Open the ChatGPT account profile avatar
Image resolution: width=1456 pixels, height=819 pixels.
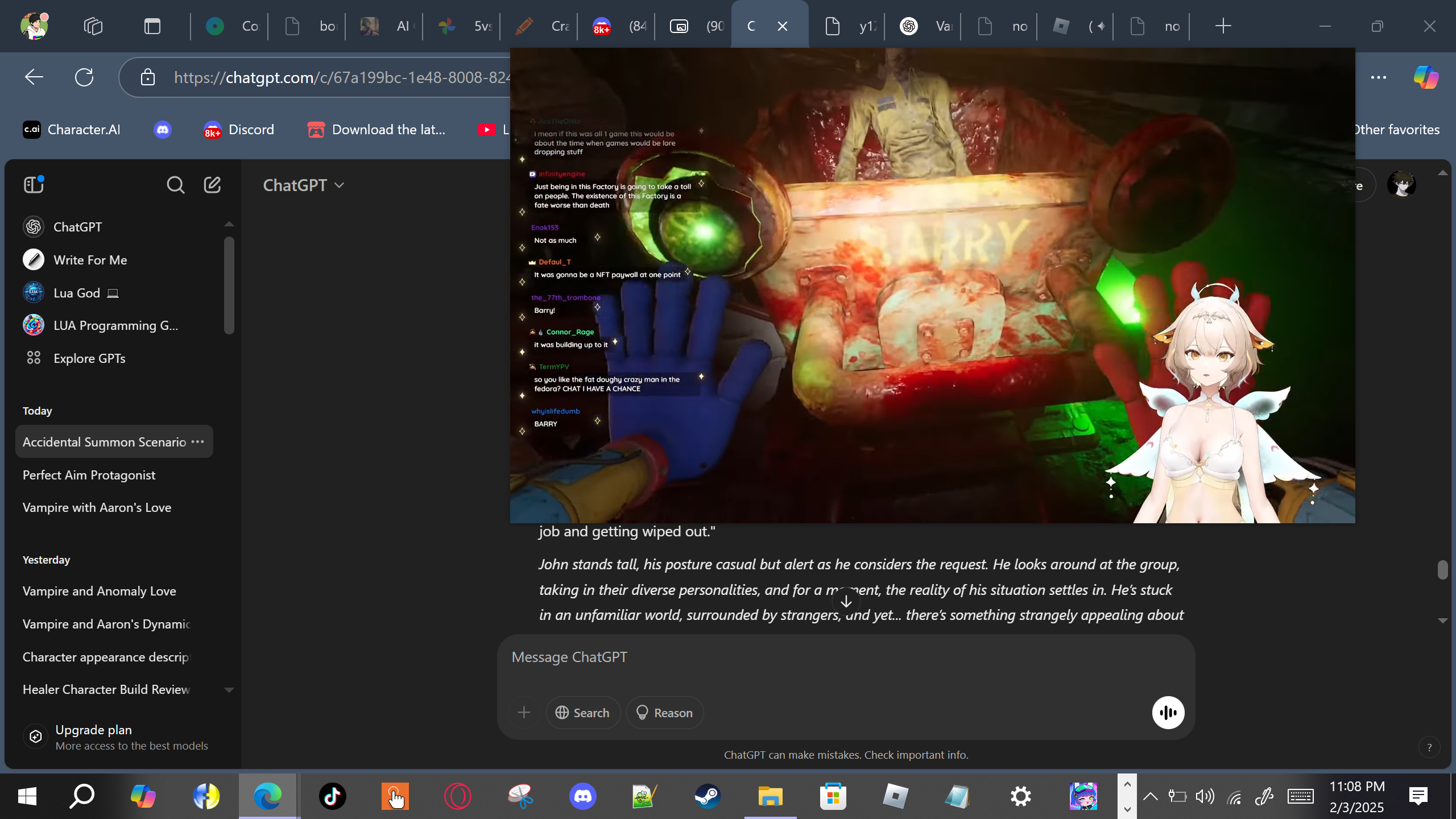click(1401, 185)
